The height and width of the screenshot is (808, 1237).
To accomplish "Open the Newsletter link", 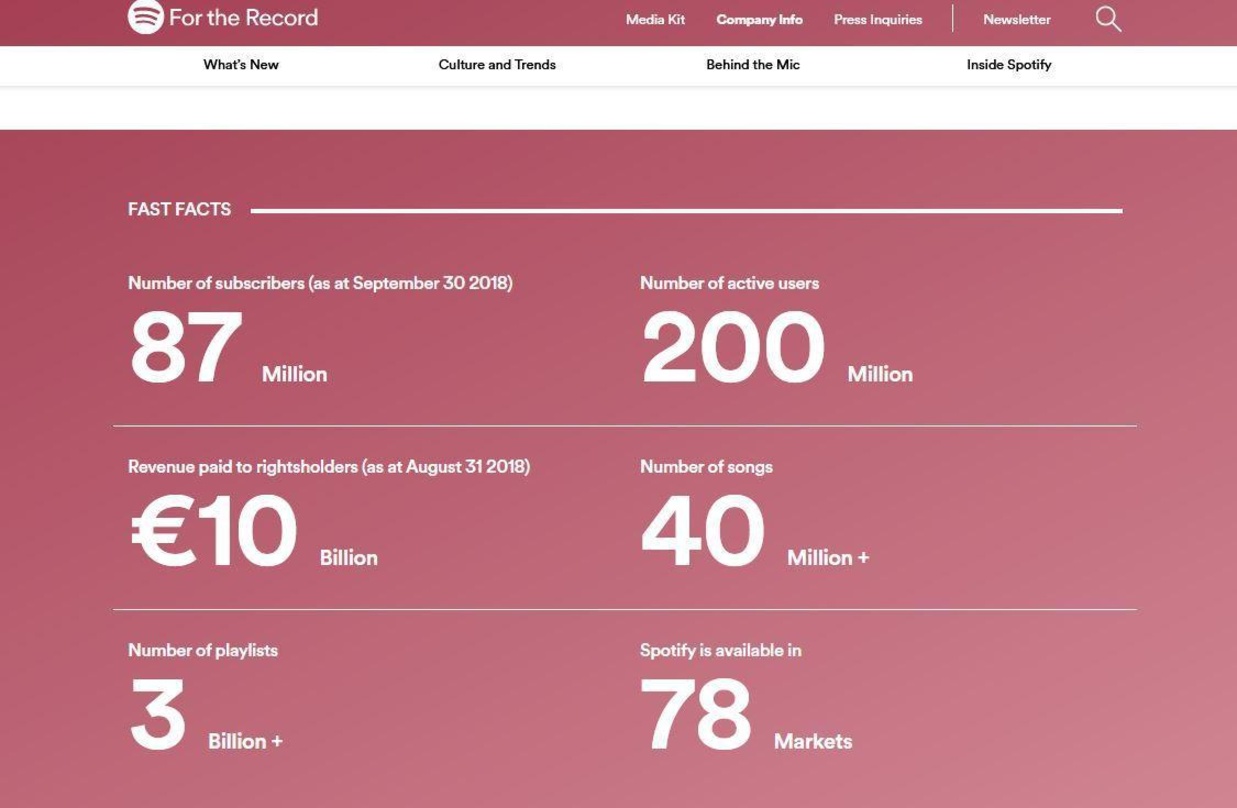I will (1016, 19).
